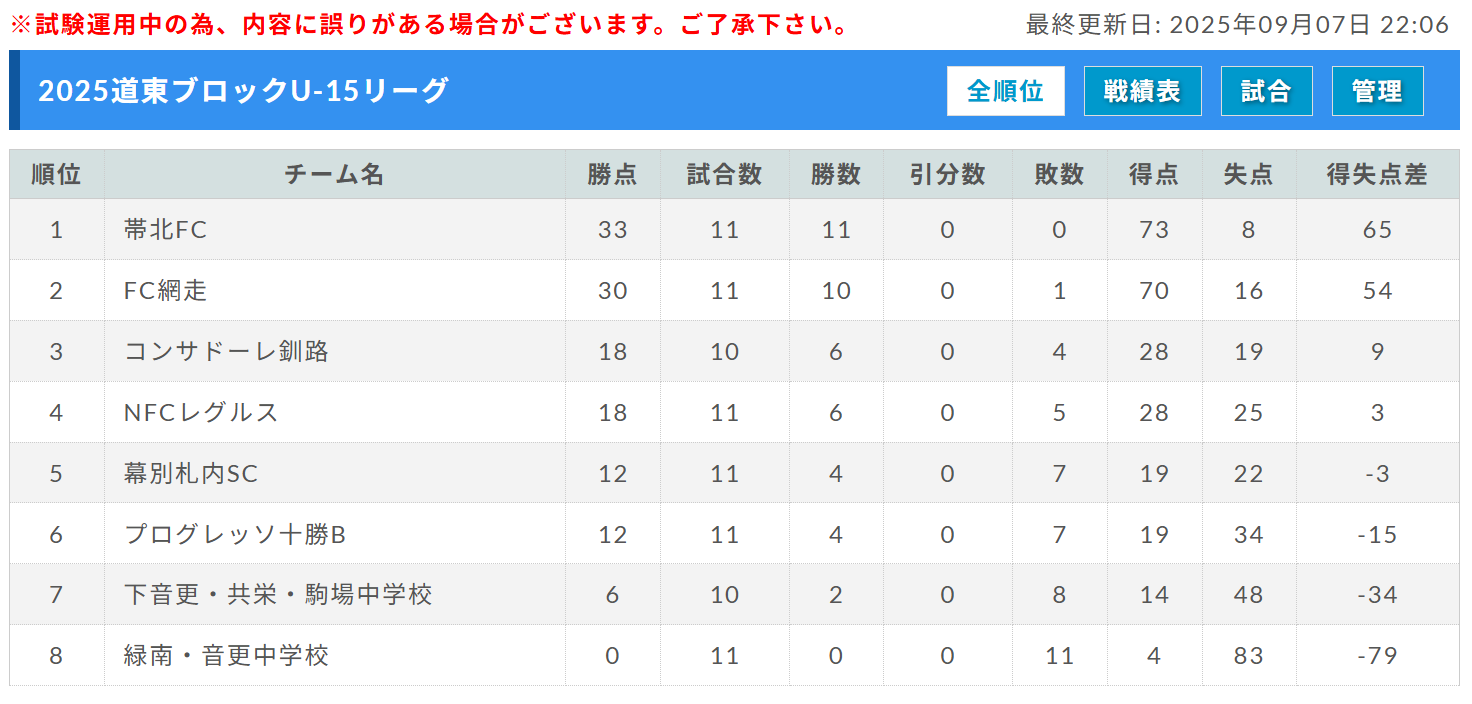This screenshot has width=1472, height=704.
Task: Click team name コンサドーレ釧路
Action: (x=226, y=351)
